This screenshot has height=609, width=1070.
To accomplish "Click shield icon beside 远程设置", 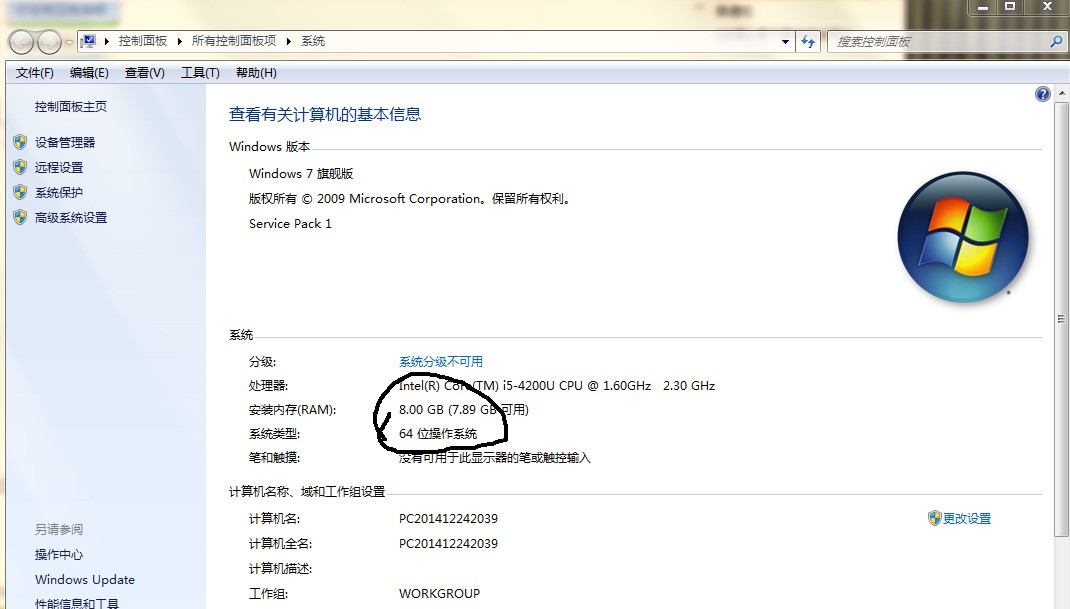I will tap(20, 167).
